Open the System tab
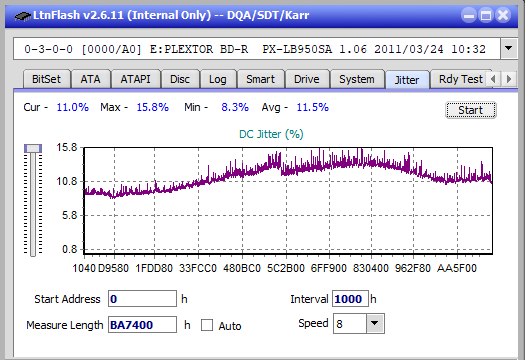The image size is (525, 360). (x=357, y=79)
